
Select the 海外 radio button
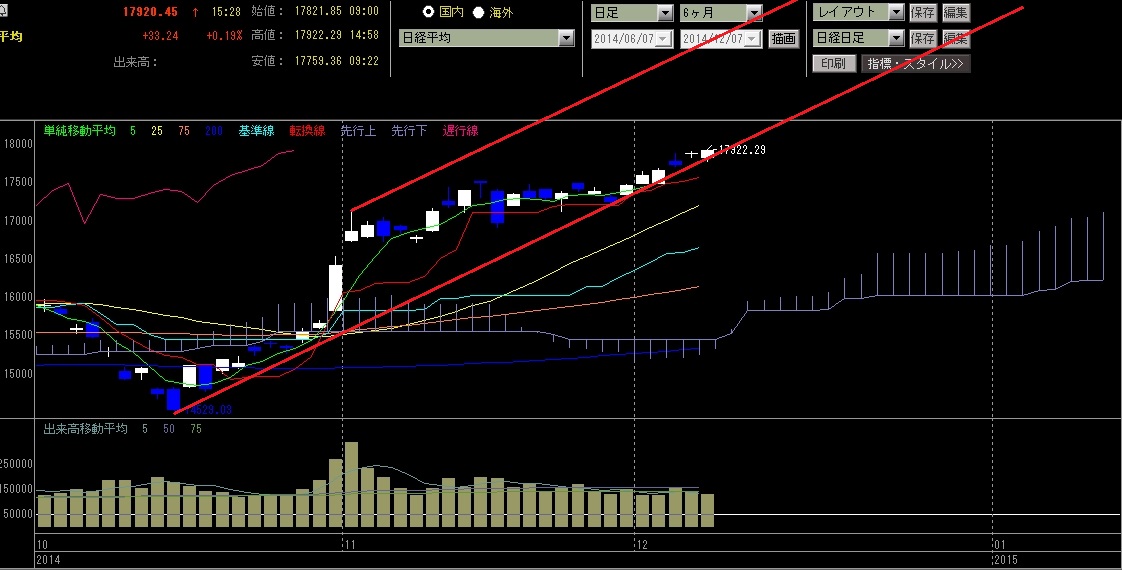[x=478, y=13]
